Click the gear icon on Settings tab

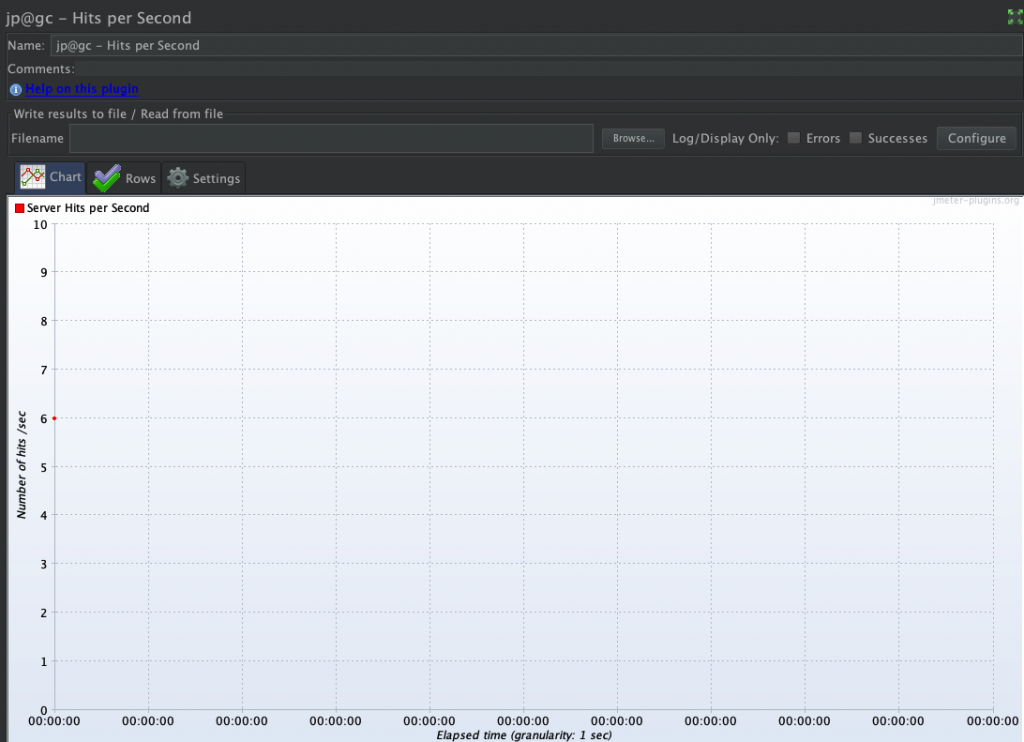click(x=178, y=178)
